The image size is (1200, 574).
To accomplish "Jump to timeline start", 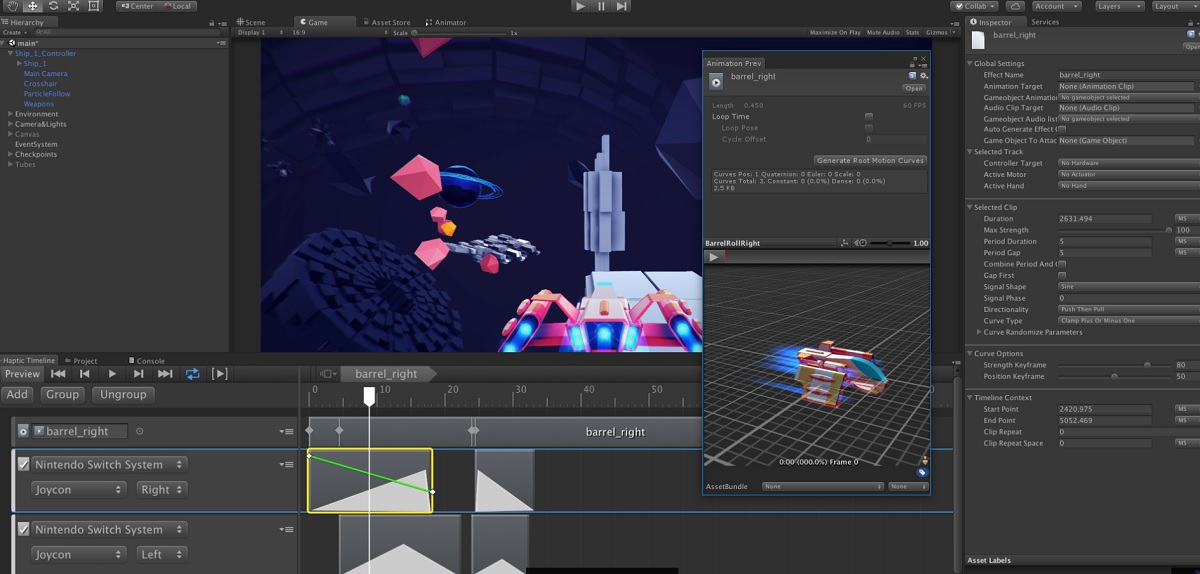I will point(58,374).
